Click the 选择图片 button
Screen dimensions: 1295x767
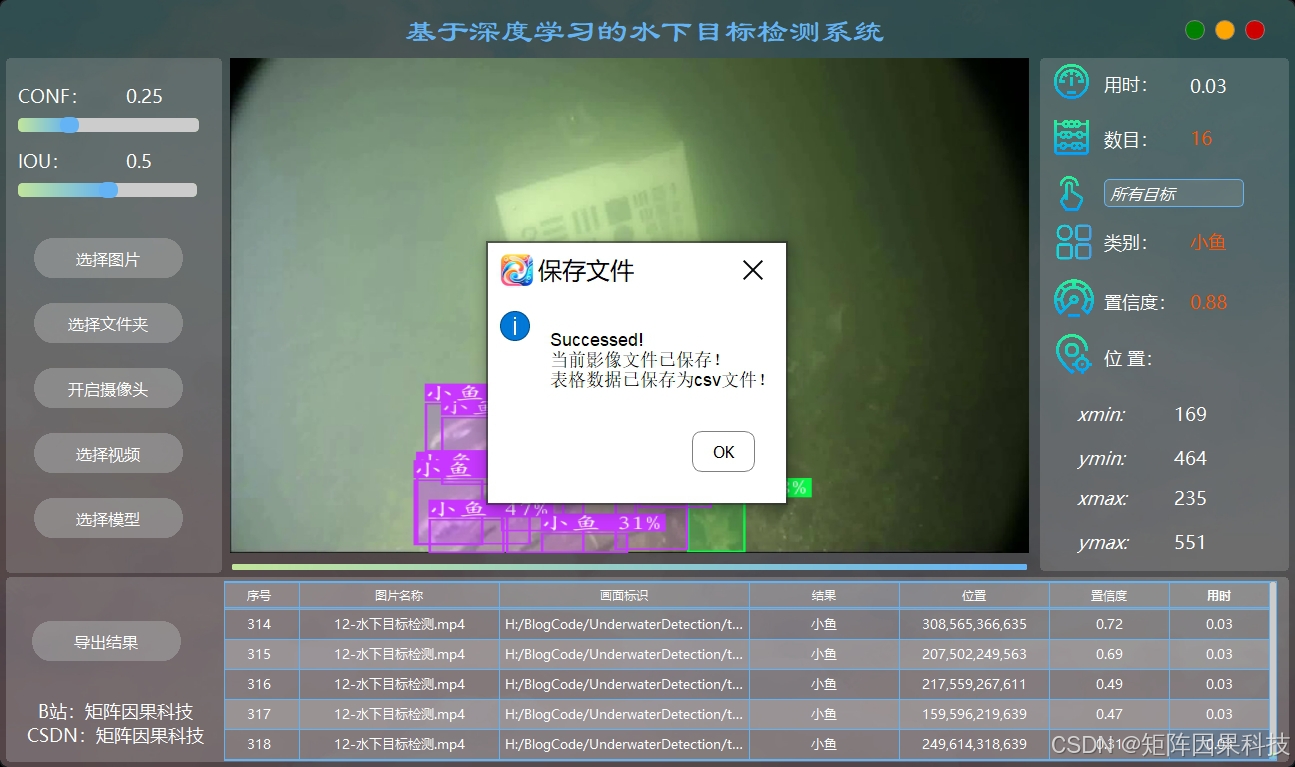(x=108, y=259)
